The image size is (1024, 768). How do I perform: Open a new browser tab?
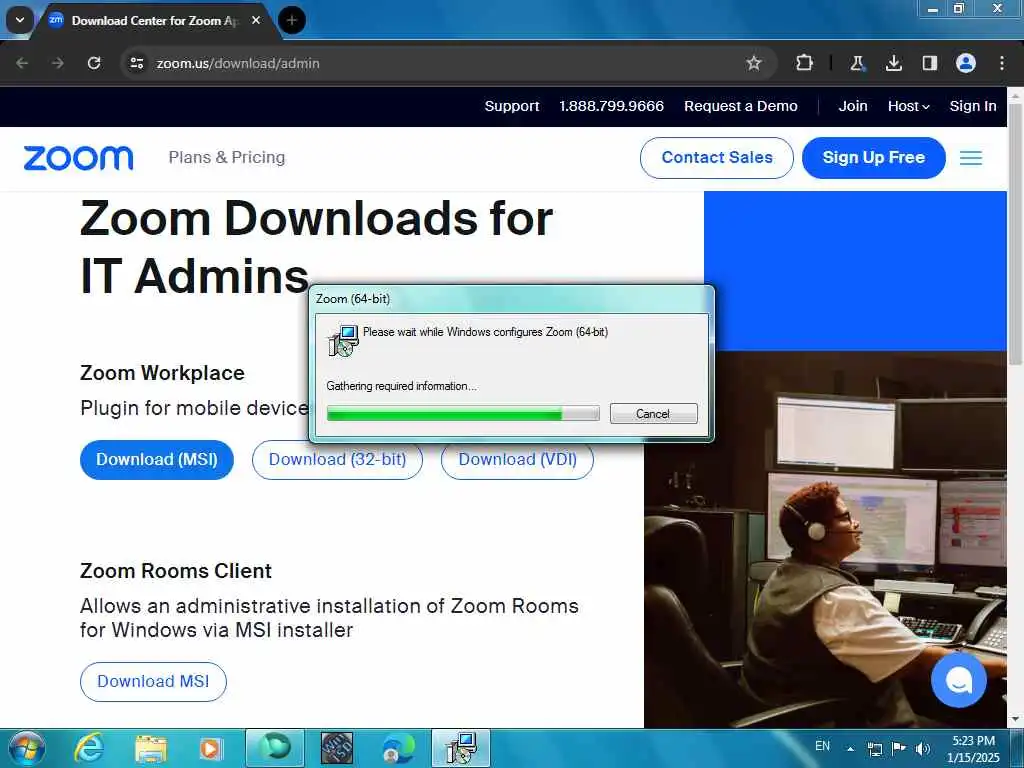(292, 20)
